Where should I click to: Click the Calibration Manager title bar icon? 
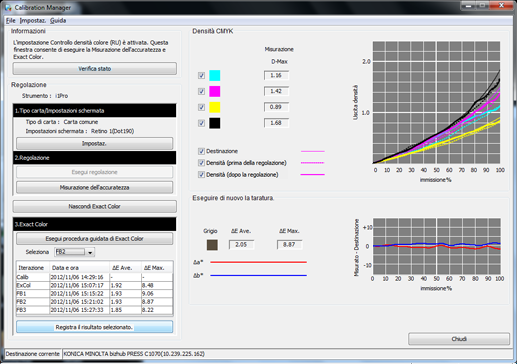(x=8, y=7)
